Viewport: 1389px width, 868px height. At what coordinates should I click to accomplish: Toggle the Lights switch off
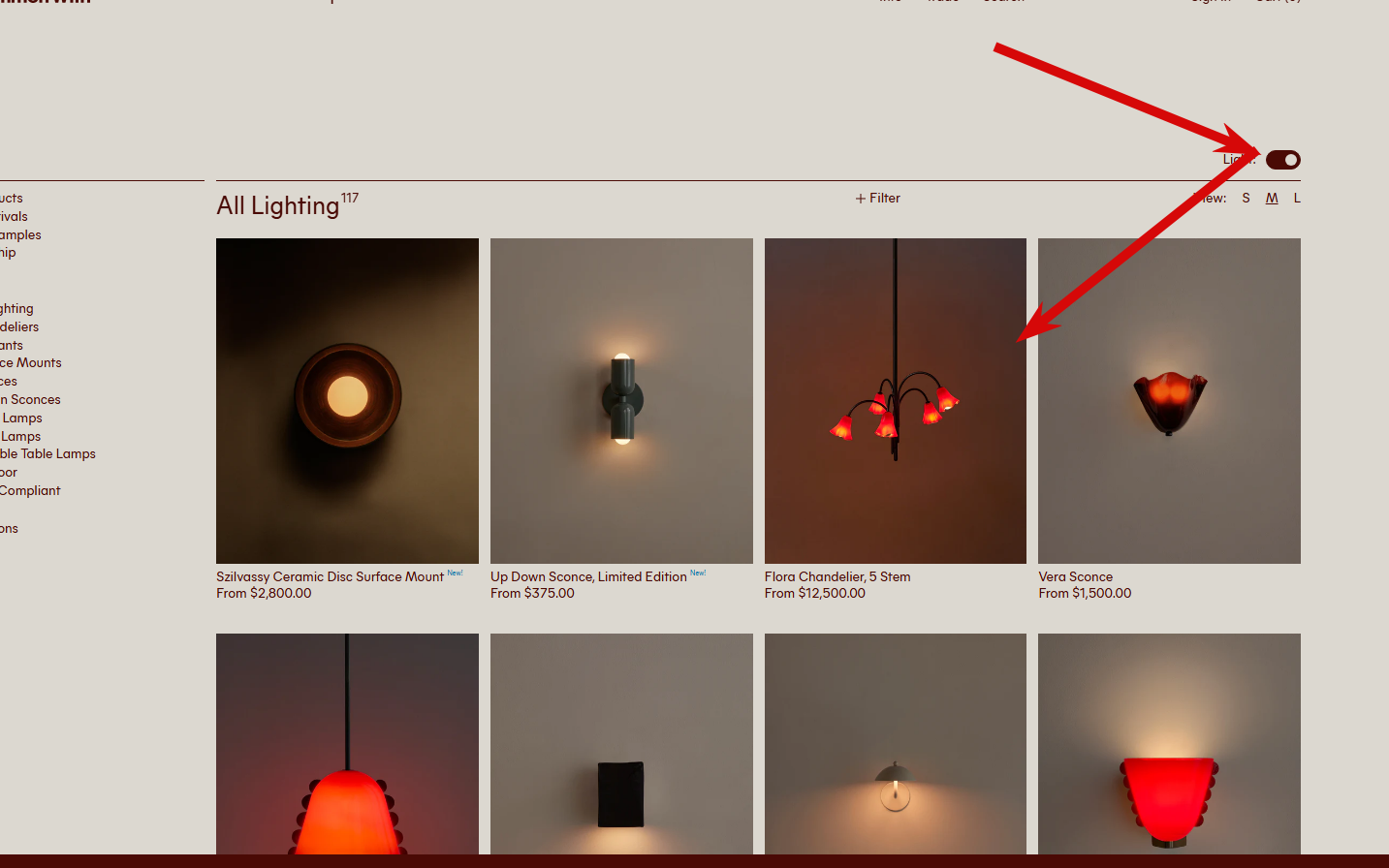(1282, 160)
